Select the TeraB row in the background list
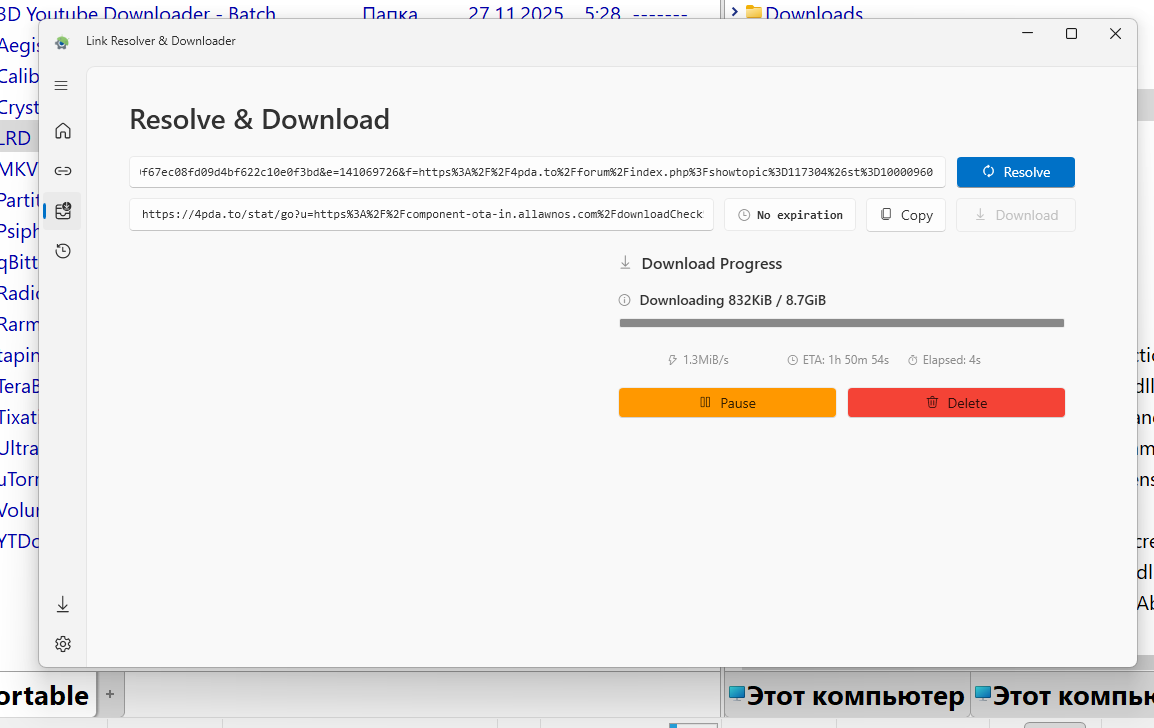Viewport: 1154px width, 728px height. (19, 386)
